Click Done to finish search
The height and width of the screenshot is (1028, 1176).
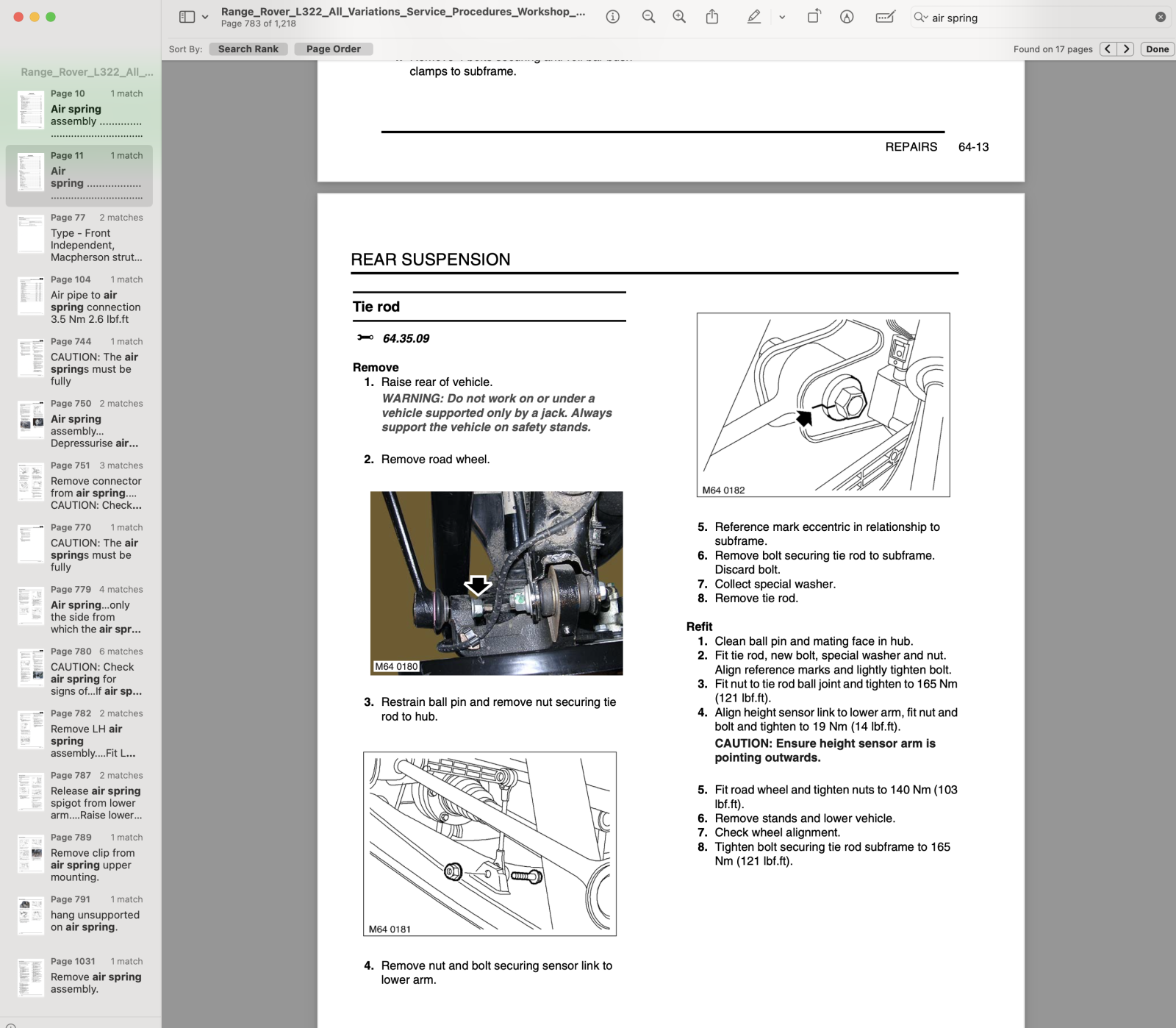pyautogui.click(x=1158, y=49)
